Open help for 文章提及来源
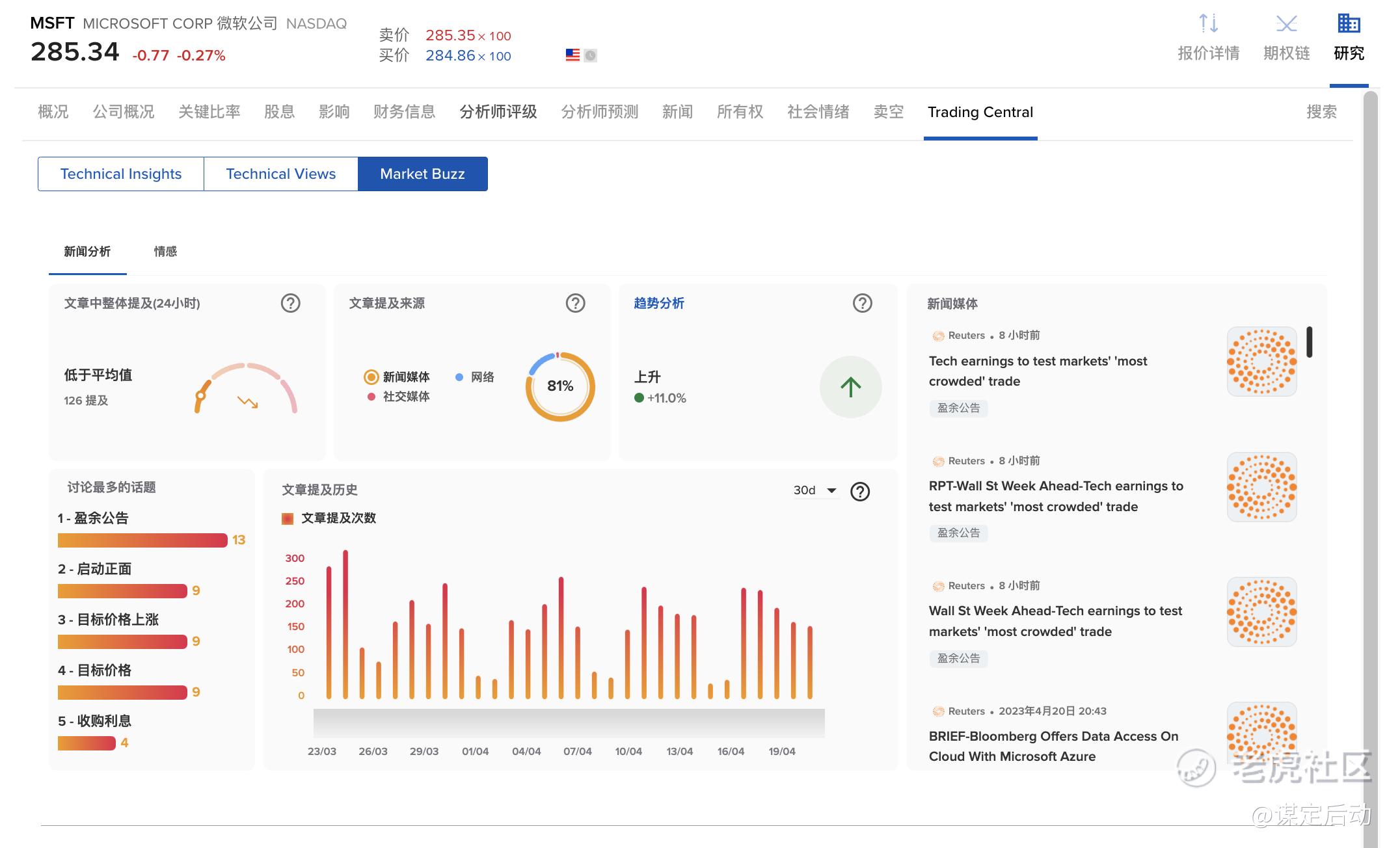Image resolution: width=1400 pixels, height=848 pixels. [575, 303]
